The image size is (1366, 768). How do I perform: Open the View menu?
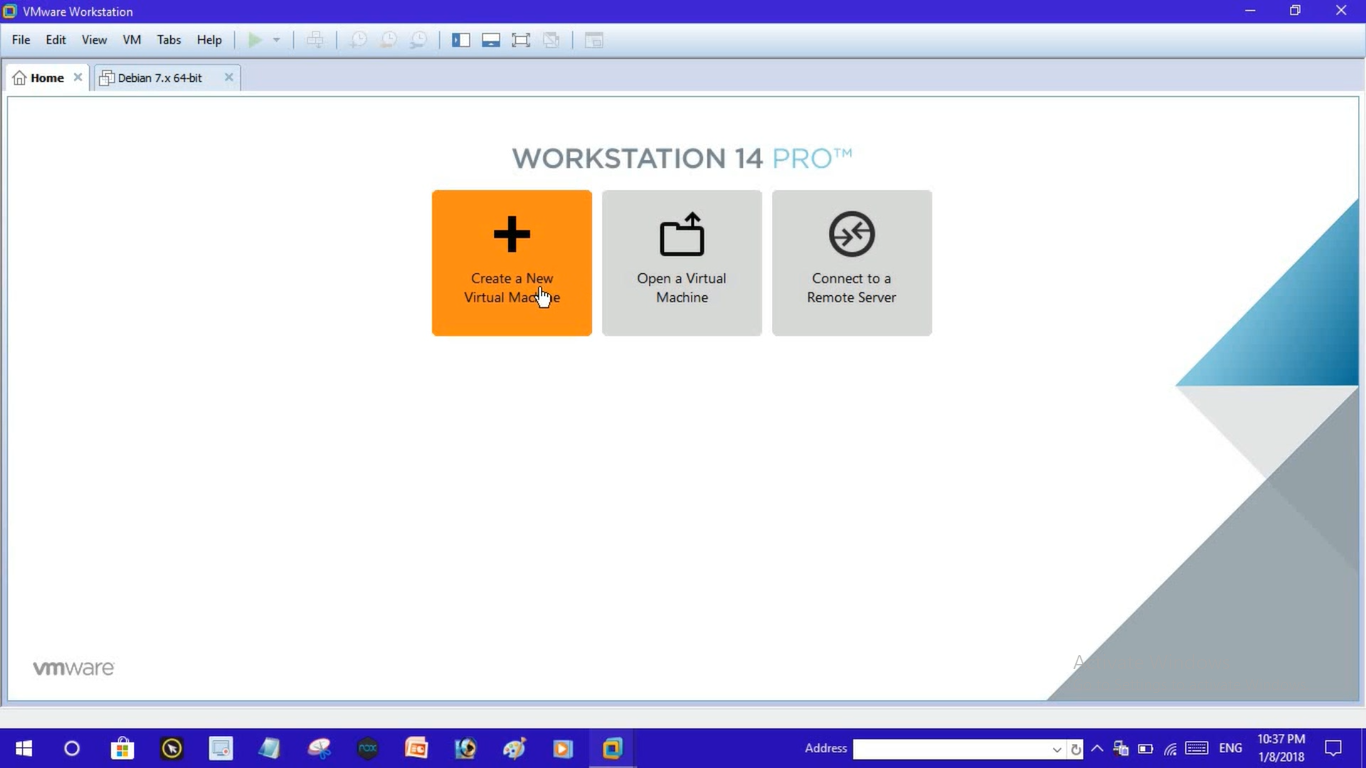[x=94, y=40]
